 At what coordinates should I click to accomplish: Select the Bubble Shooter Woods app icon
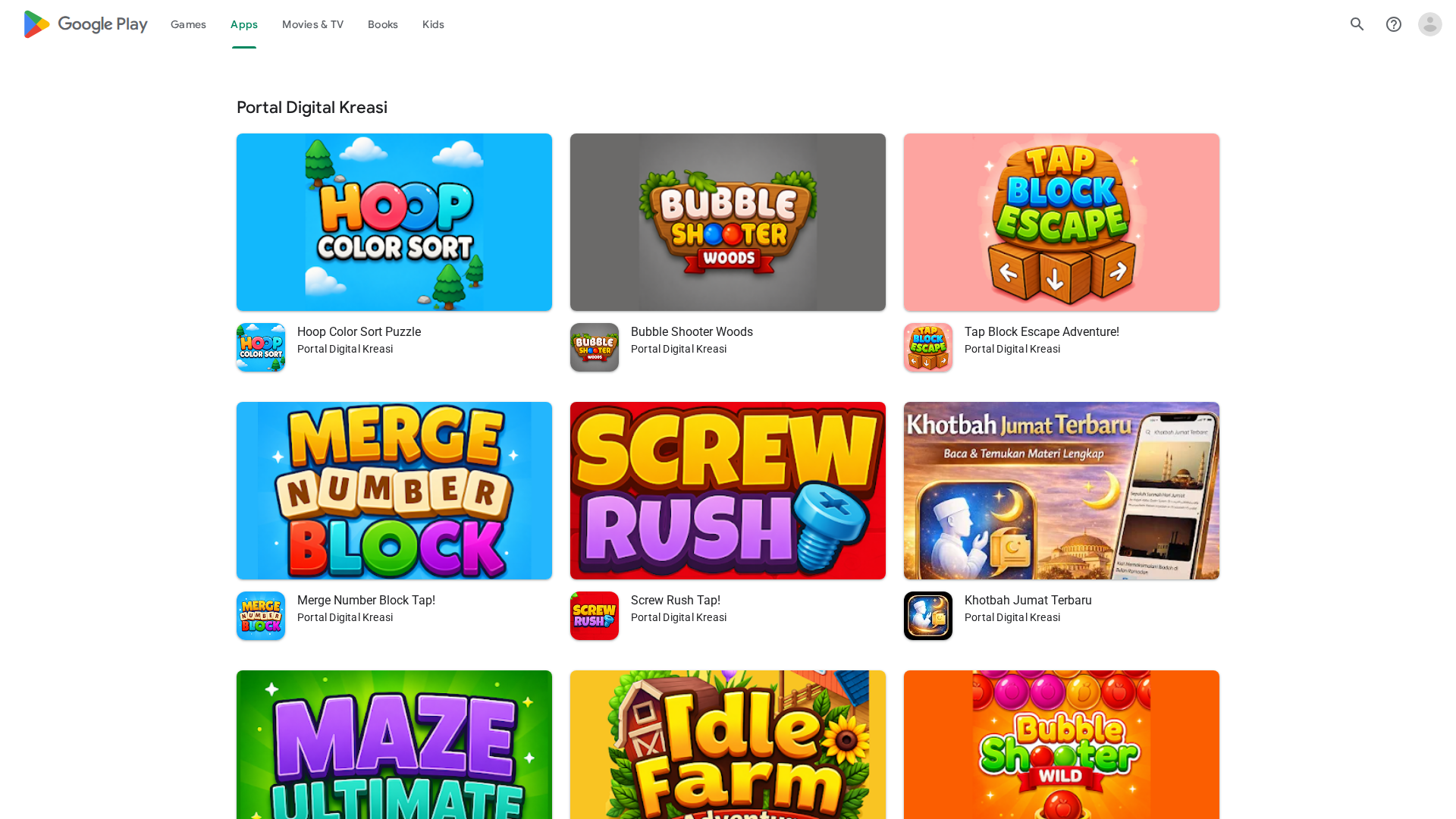pos(594,347)
